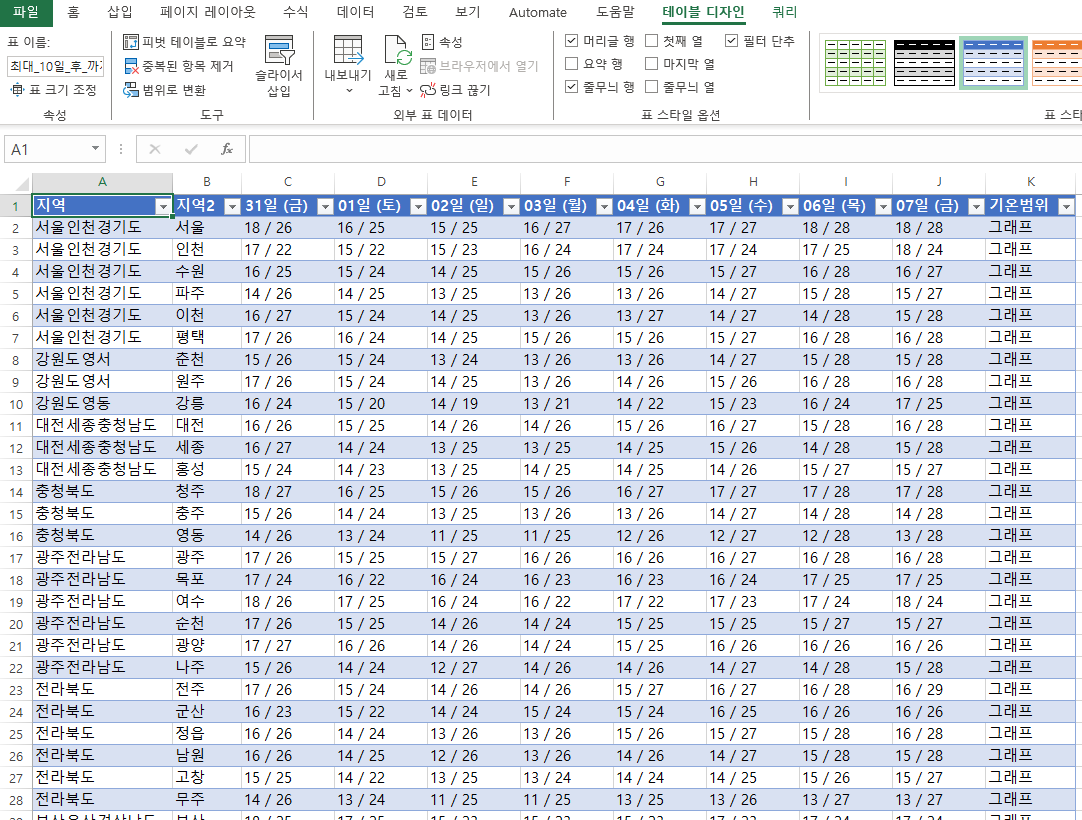1082x820 pixels.
Task: Click the Summarize with PivotTable icon
Action: tap(130, 42)
